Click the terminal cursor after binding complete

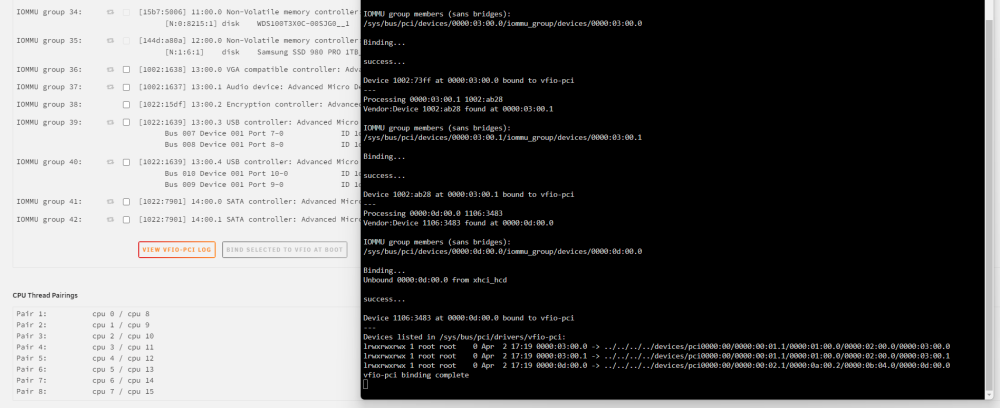(x=365, y=384)
